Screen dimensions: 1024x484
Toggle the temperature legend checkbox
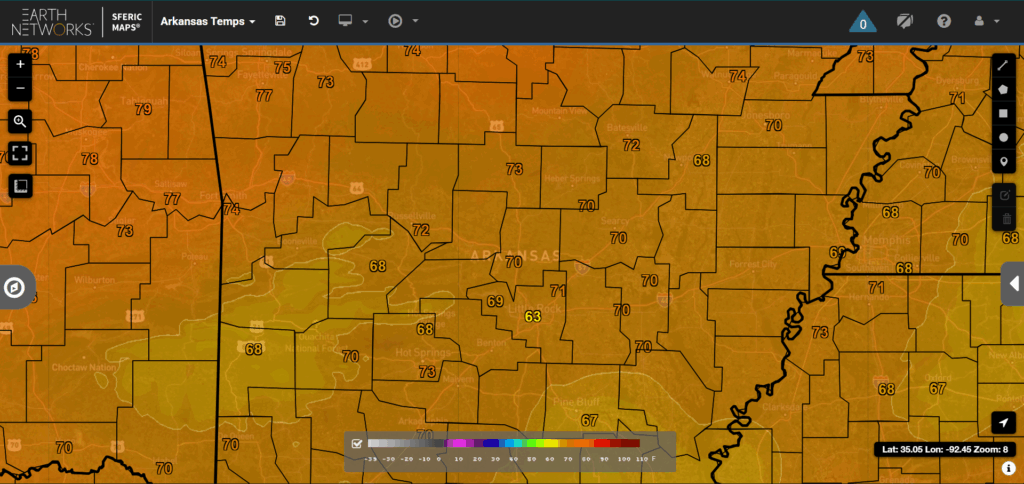(357, 443)
